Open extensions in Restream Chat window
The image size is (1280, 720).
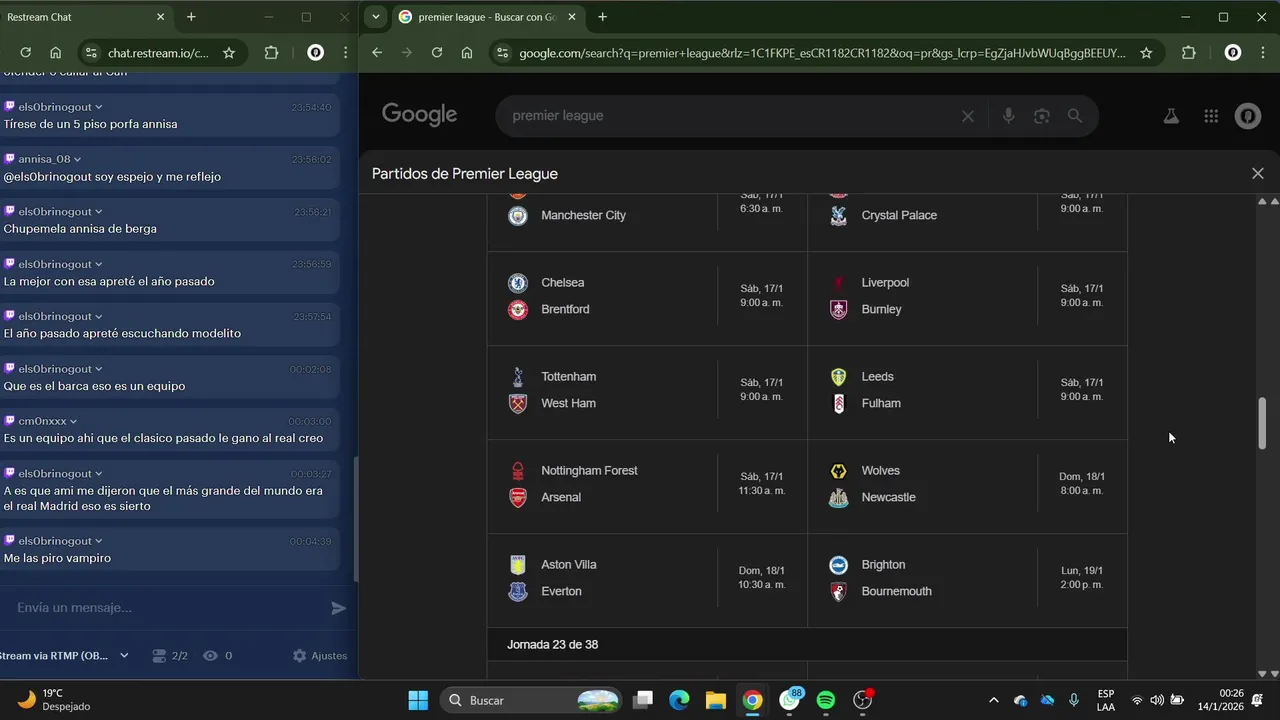pos(271,53)
